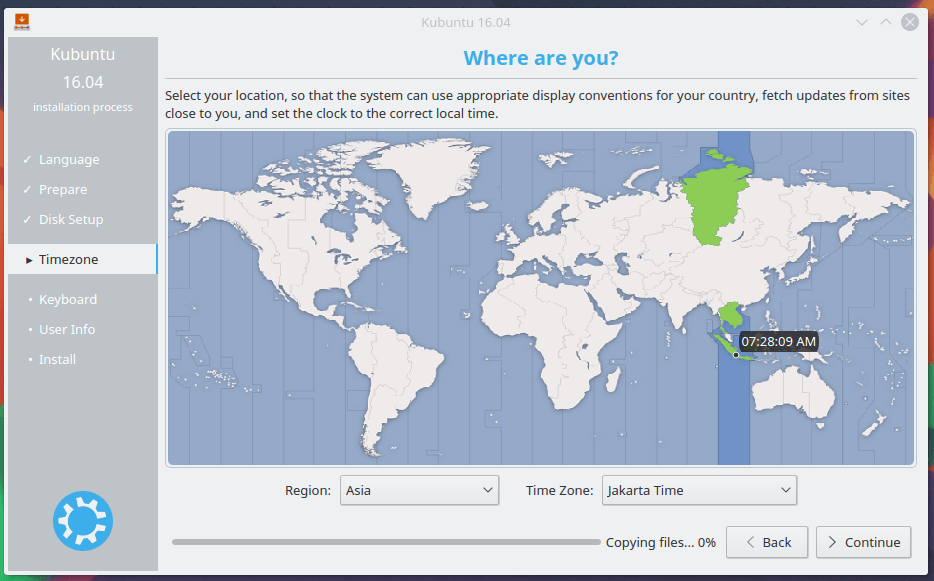Minimize window using title bar down chevron
Viewport: 934px width, 581px height.
click(861, 23)
